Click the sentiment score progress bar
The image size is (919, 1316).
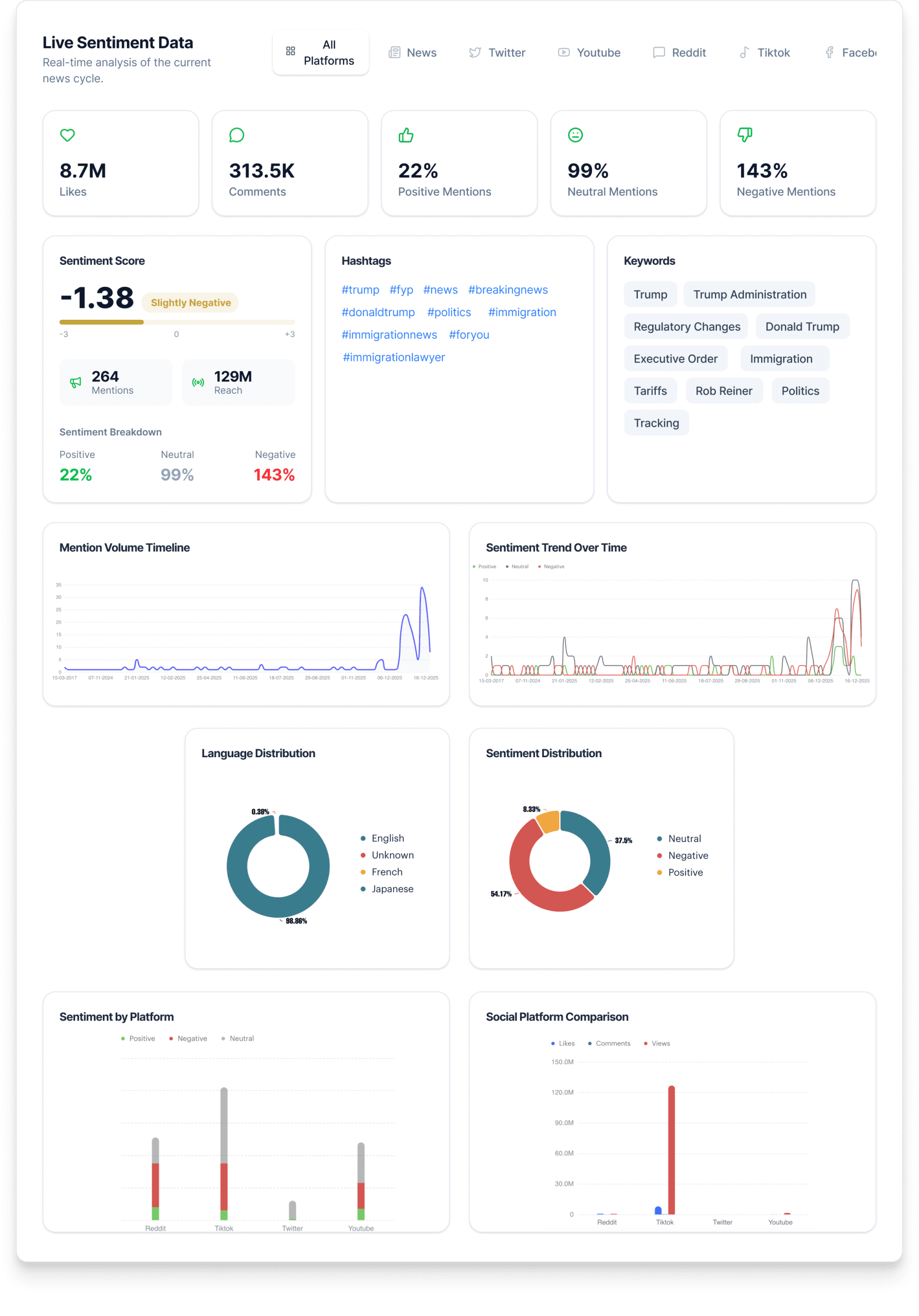177,322
